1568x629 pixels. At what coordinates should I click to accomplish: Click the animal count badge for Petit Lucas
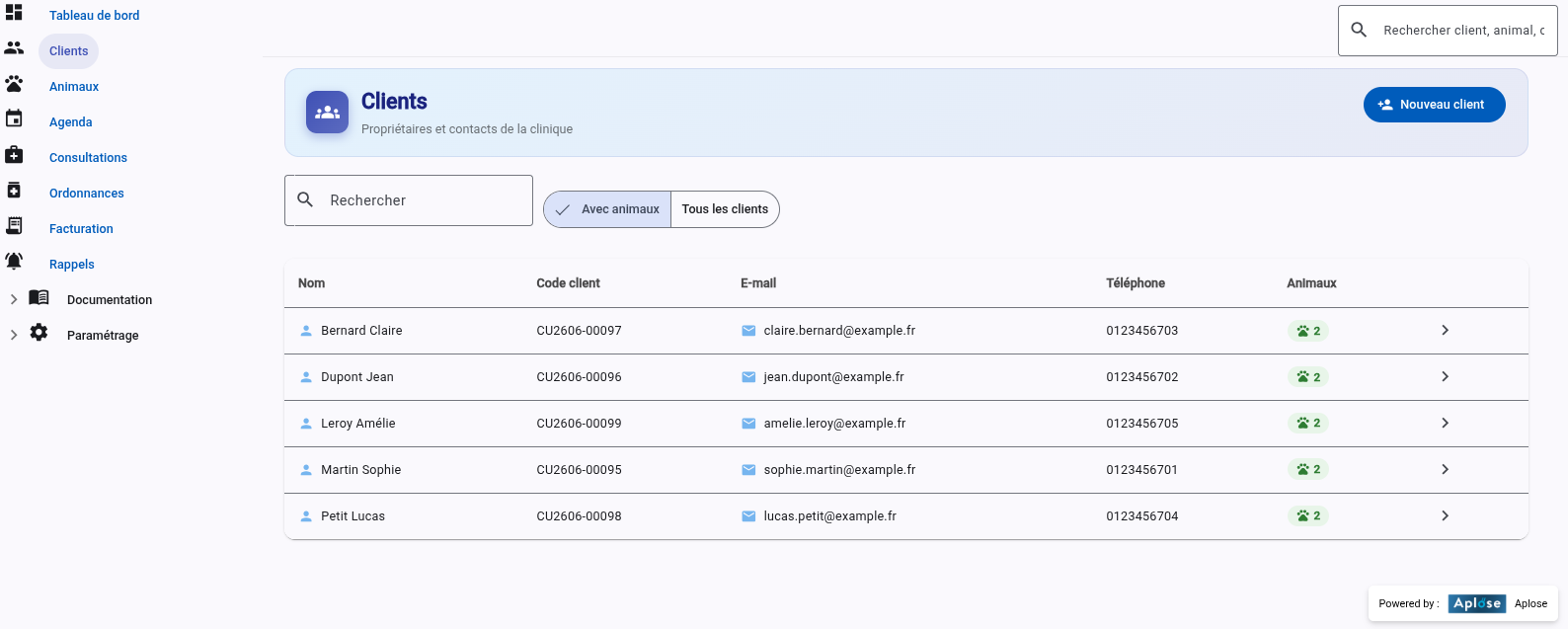[x=1308, y=516]
